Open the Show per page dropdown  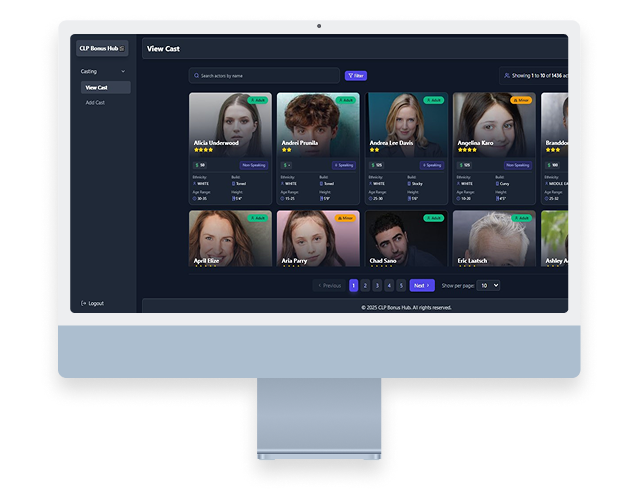click(488, 285)
